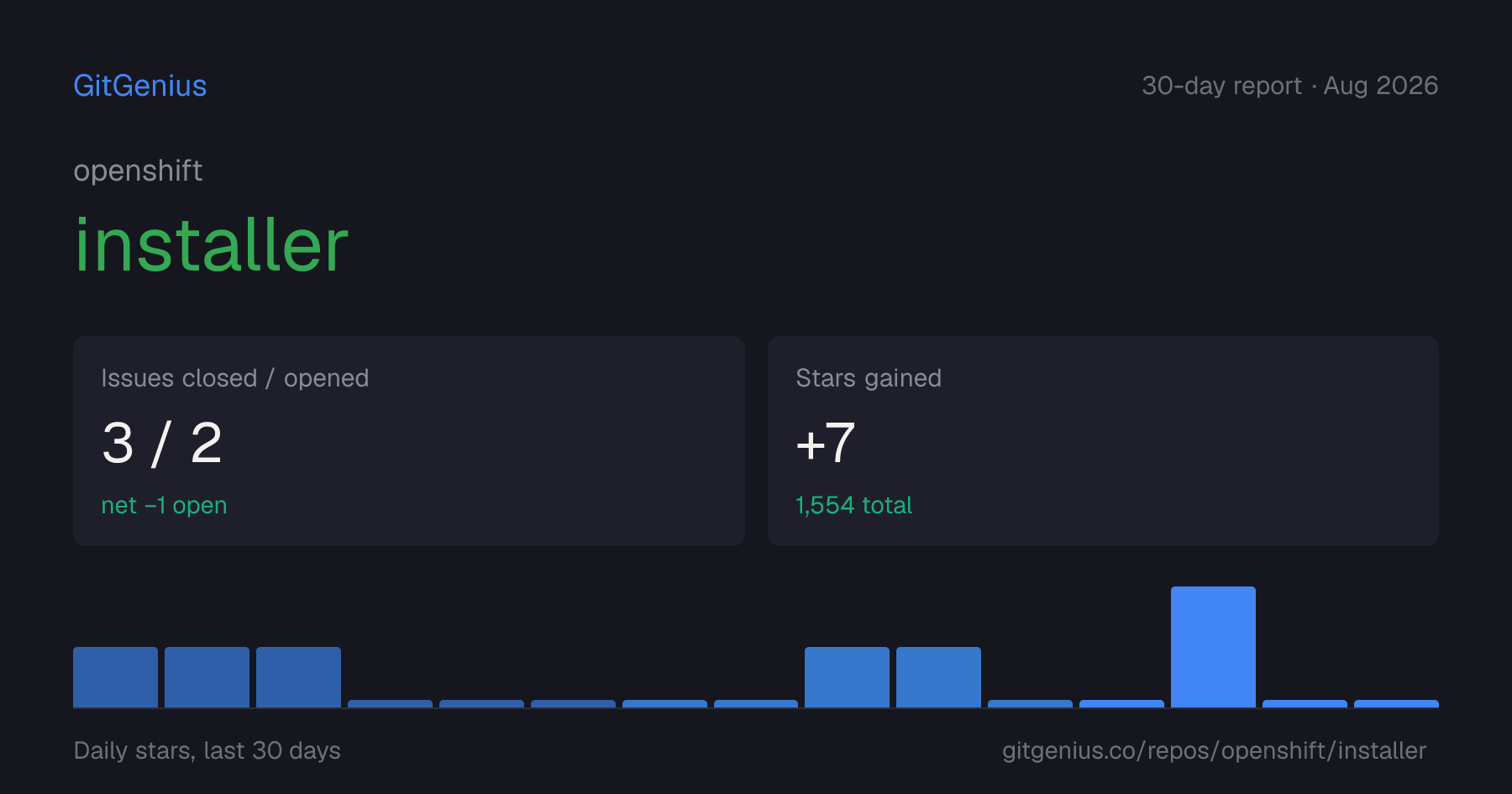Select the '3 / 2' issues value
The image size is (1512, 794).
click(162, 443)
